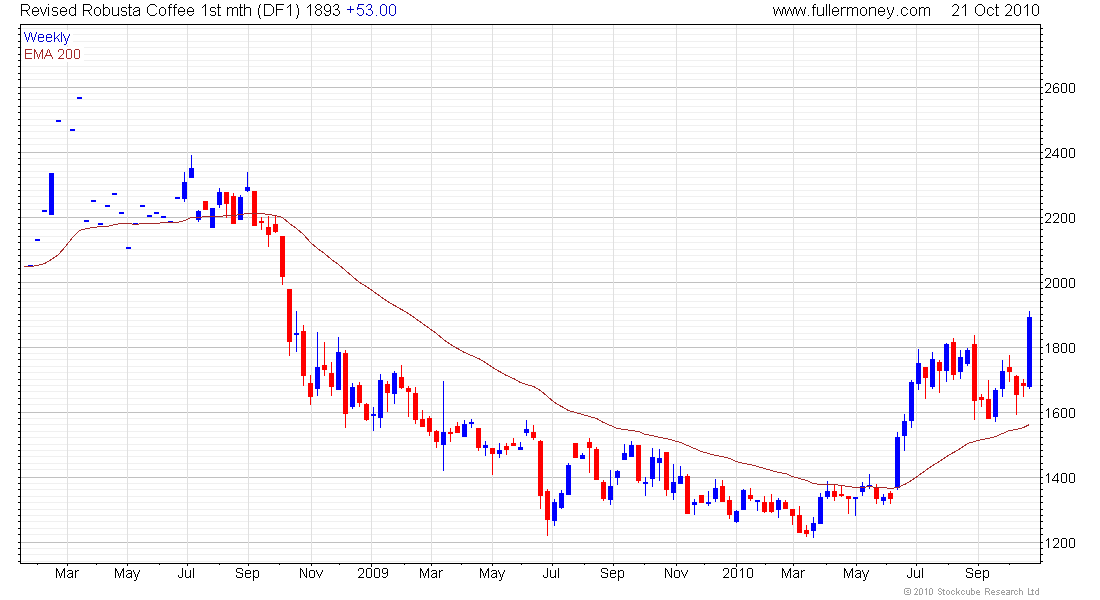Click the 1400 price axis label
1100x600 pixels.
tap(1060, 478)
